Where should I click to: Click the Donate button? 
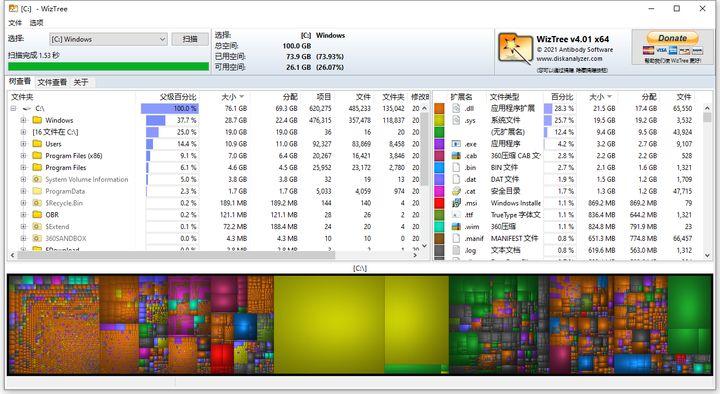coord(672,38)
